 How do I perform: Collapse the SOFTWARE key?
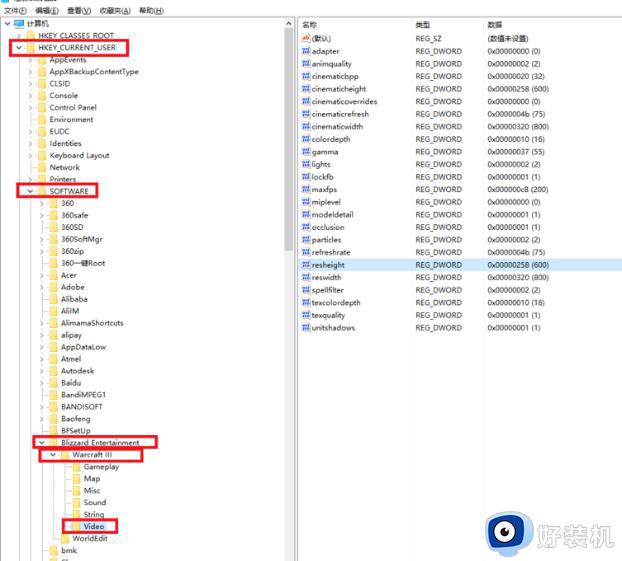tap(30, 191)
